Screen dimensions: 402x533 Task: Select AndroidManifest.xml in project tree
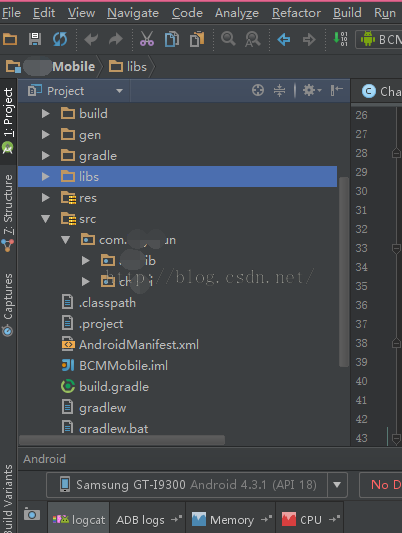pyautogui.click(x=139, y=344)
